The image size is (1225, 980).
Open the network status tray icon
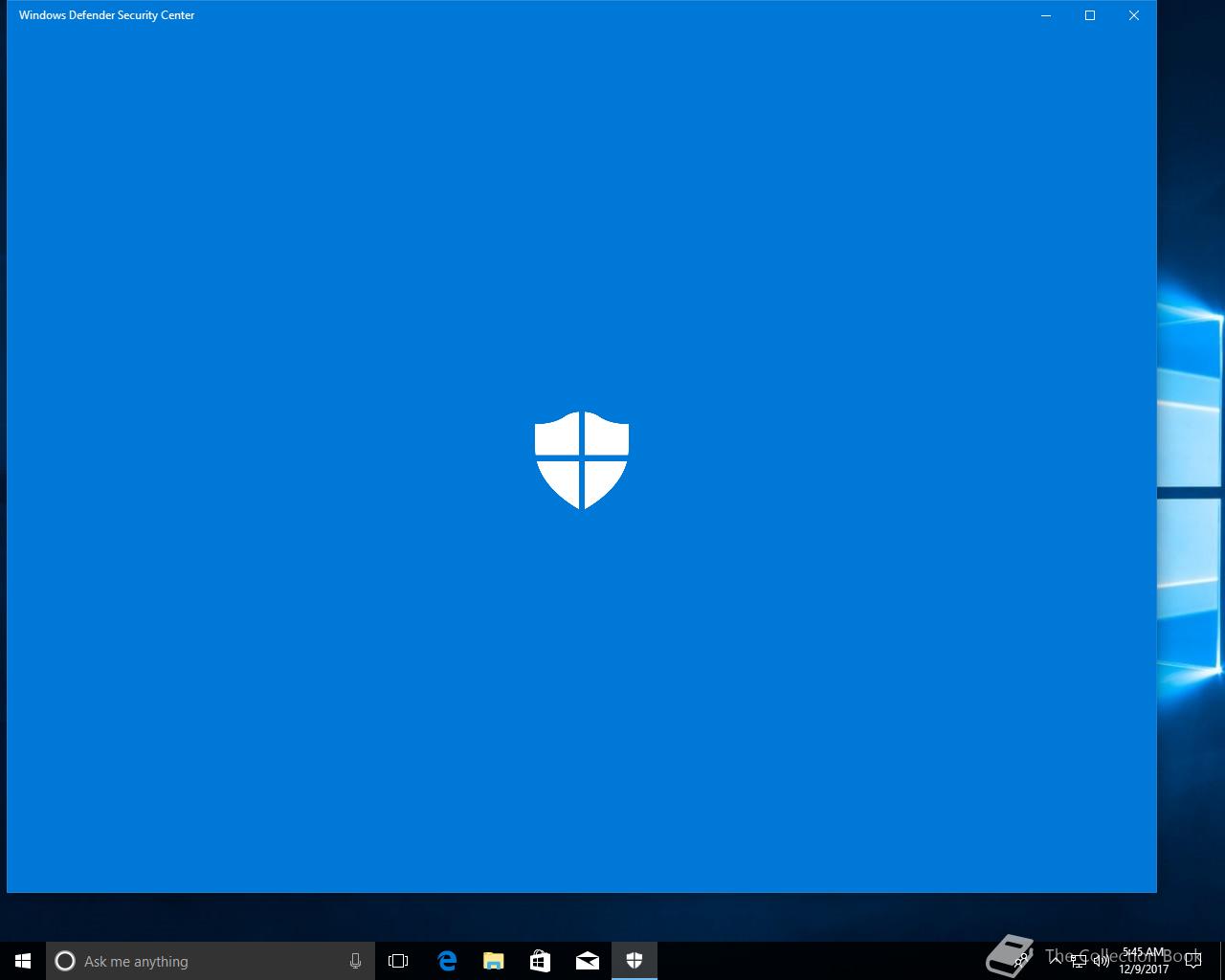coord(1079,961)
